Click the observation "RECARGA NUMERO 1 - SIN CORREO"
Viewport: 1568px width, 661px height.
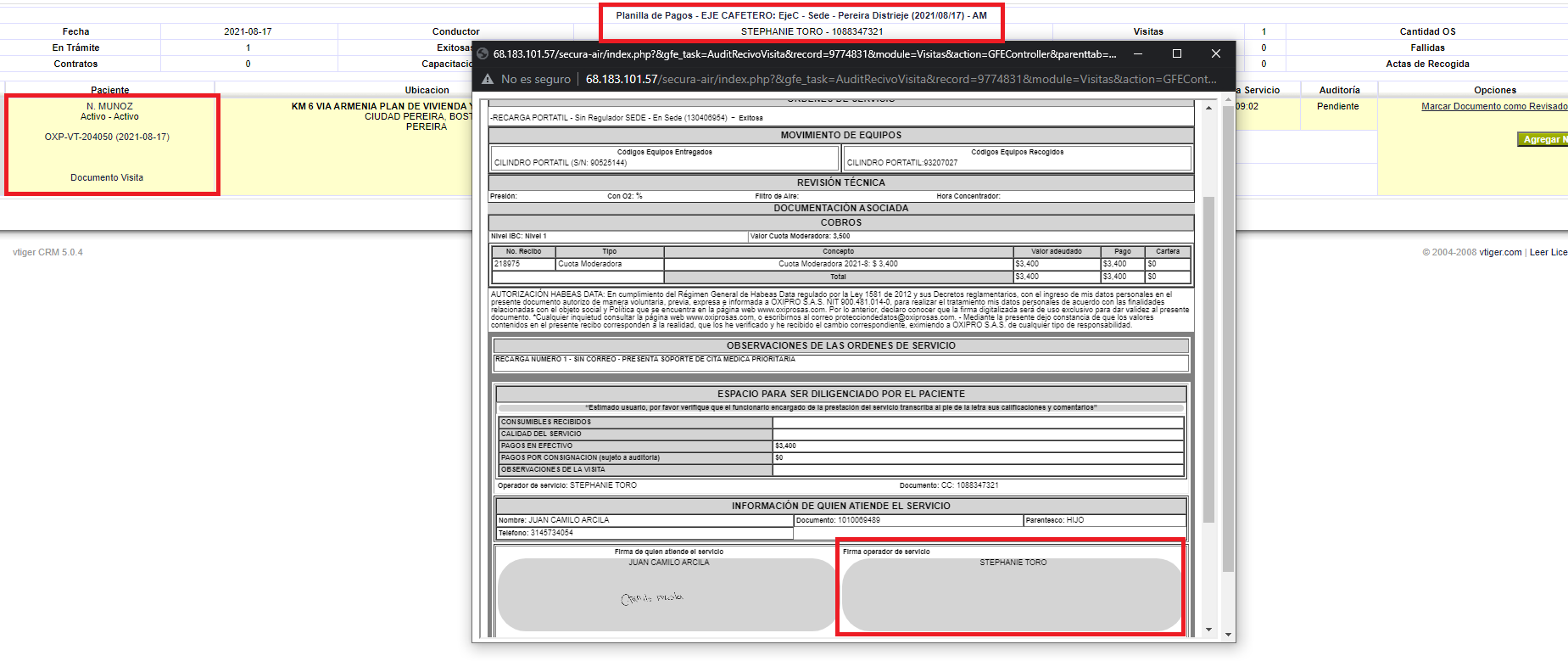[645, 359]
